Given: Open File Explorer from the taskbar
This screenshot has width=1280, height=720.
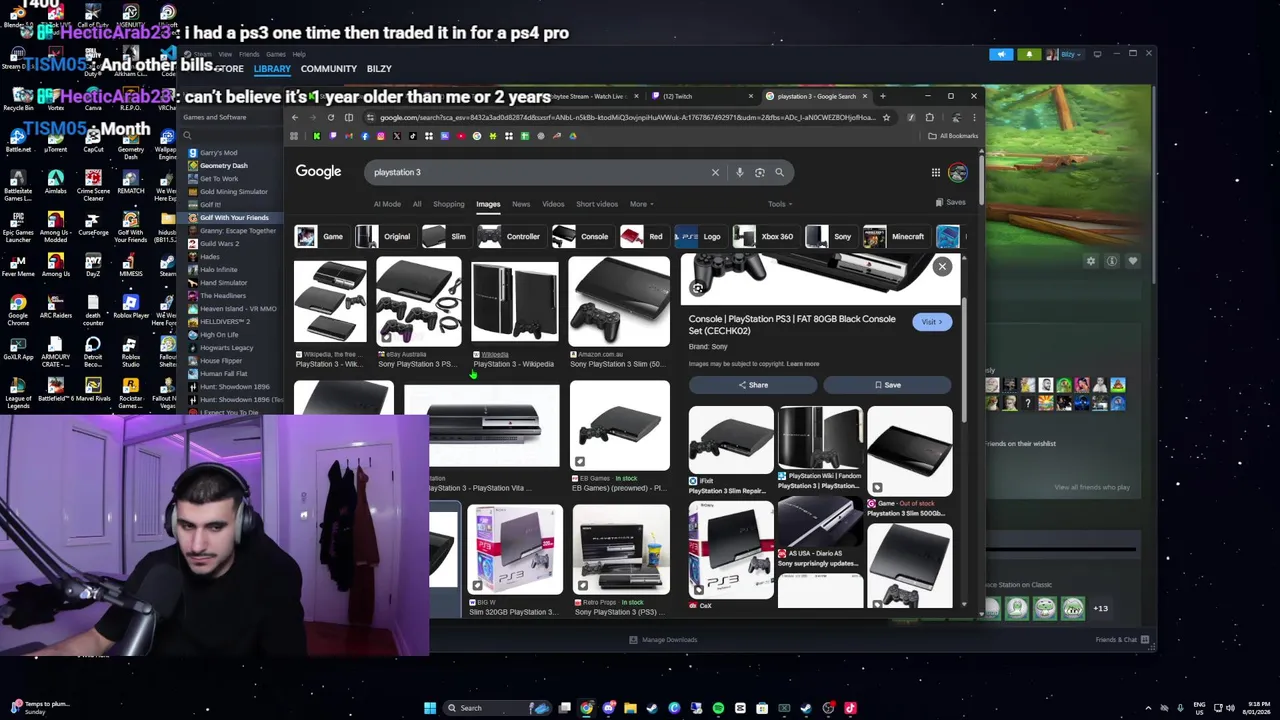Looking at the screenshot, I should 630,708.
